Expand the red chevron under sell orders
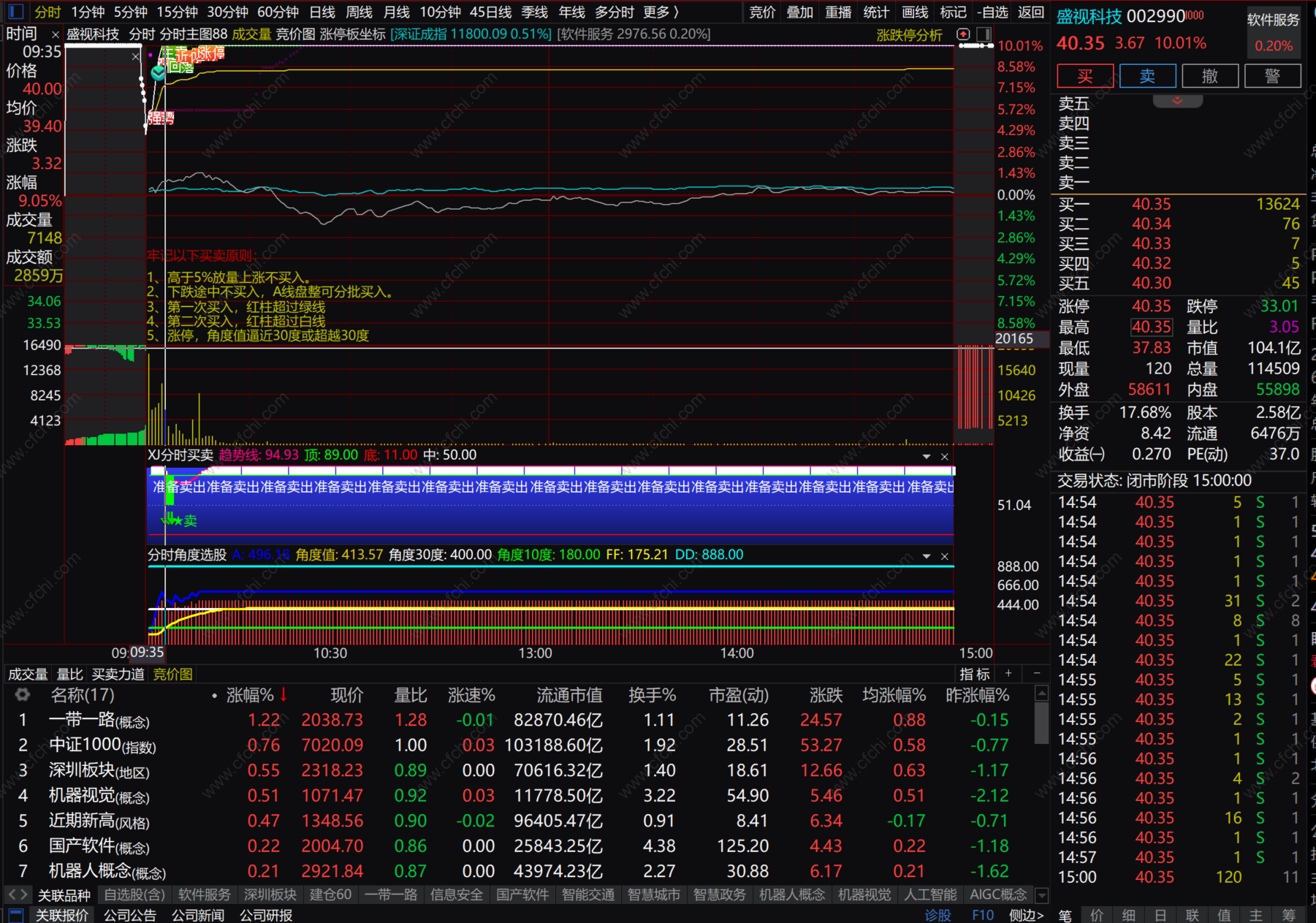The width and height of the screenshot is (1316, 923). [1177, 101]
